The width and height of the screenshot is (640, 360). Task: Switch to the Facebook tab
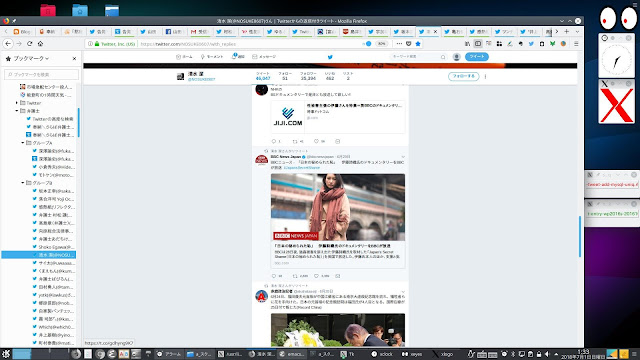pyautogui.click(x=174, y=31)
